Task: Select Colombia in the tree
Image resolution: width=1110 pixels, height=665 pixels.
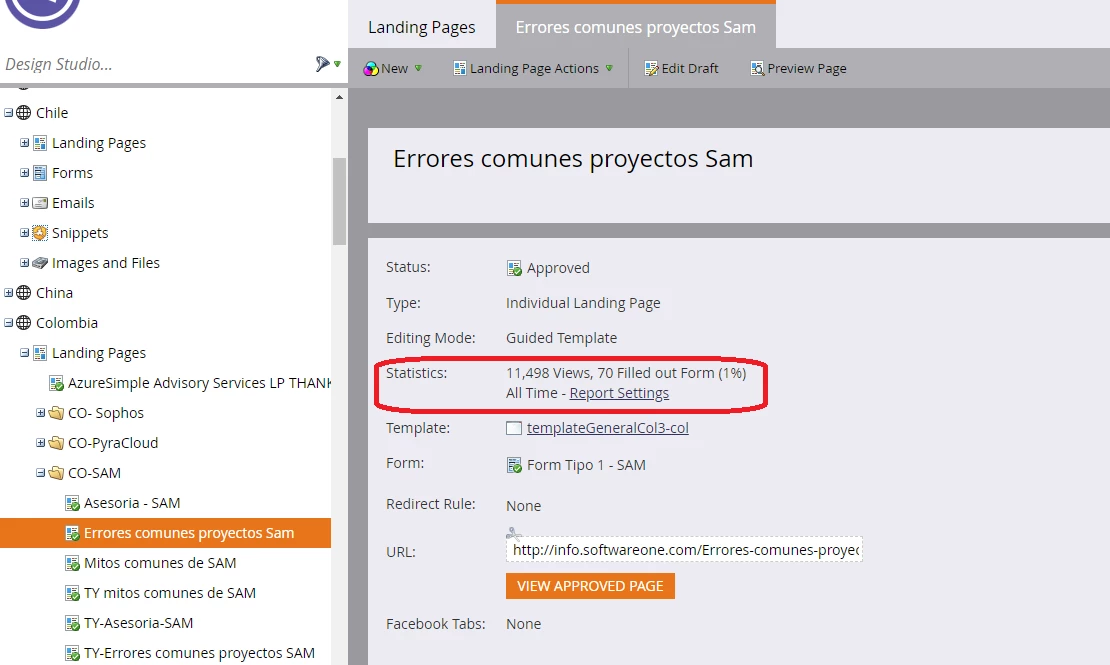Action: click(x=67, y=323)
